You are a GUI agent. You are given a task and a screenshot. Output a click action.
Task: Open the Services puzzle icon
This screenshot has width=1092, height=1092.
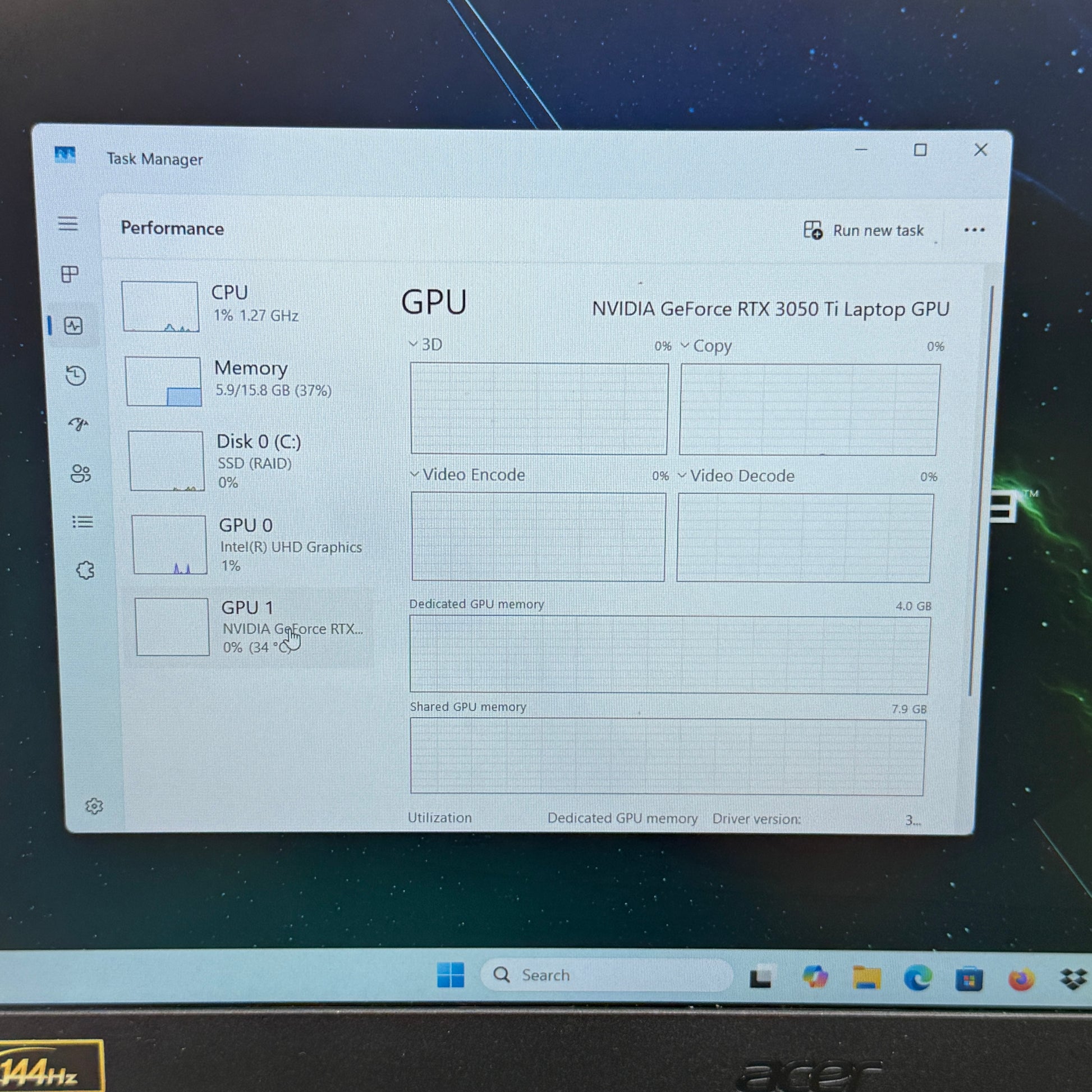(85, 570)
